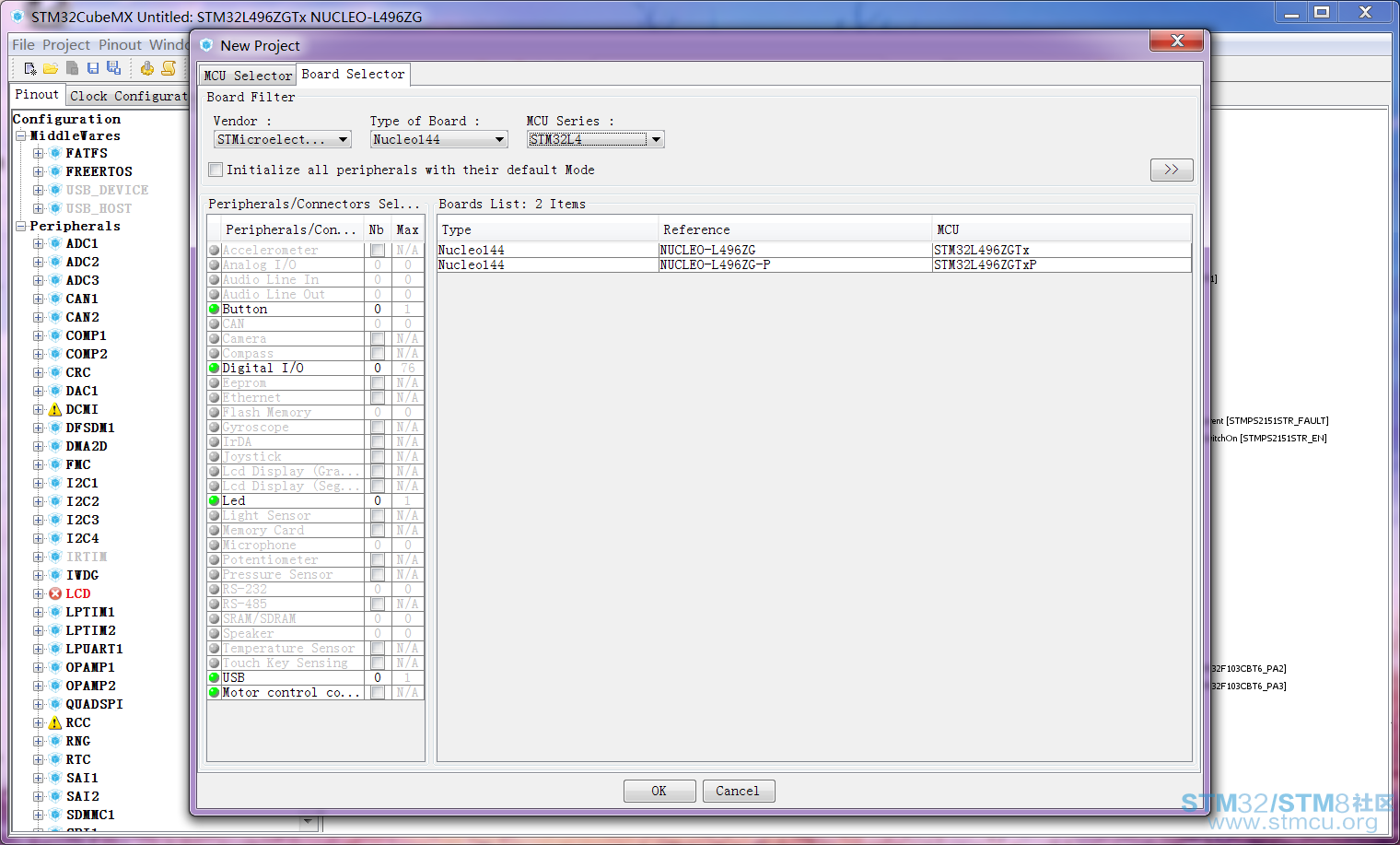Tick the Temperature Sensor checkbox
Screen dimensions: 1400x845
point(378,649)
